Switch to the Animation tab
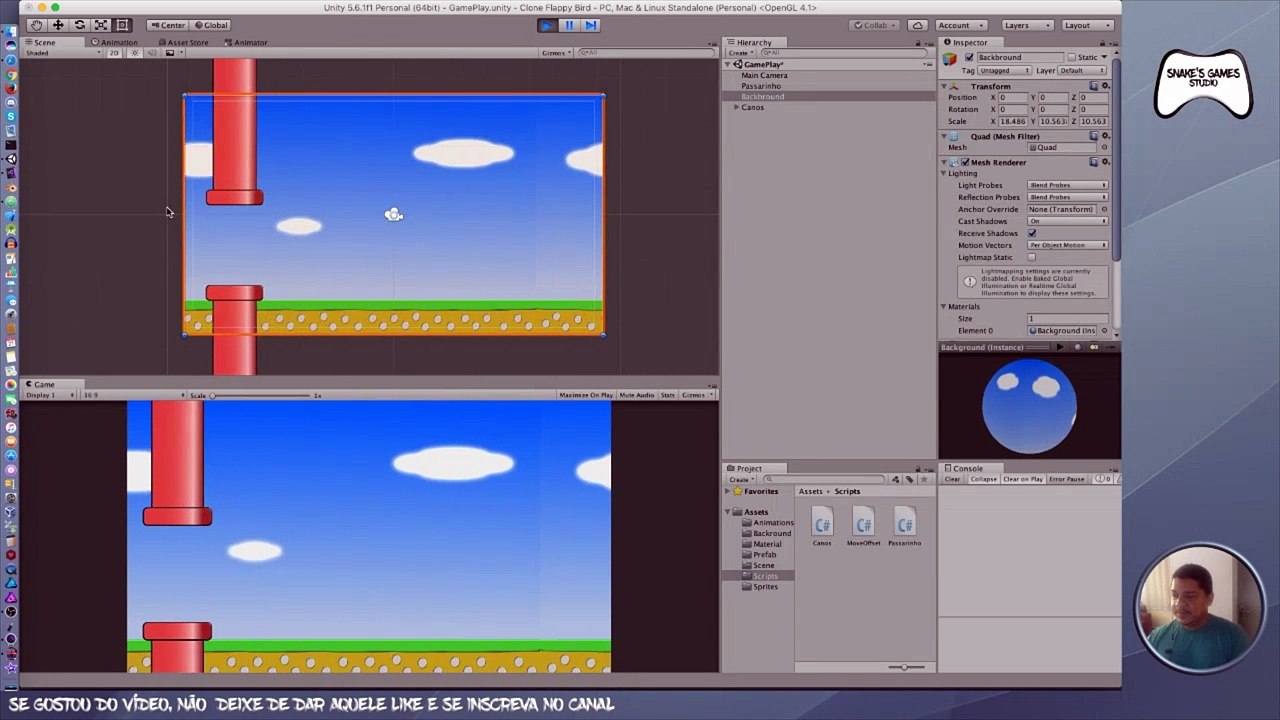1280x720 pixels. click(115, 42)
